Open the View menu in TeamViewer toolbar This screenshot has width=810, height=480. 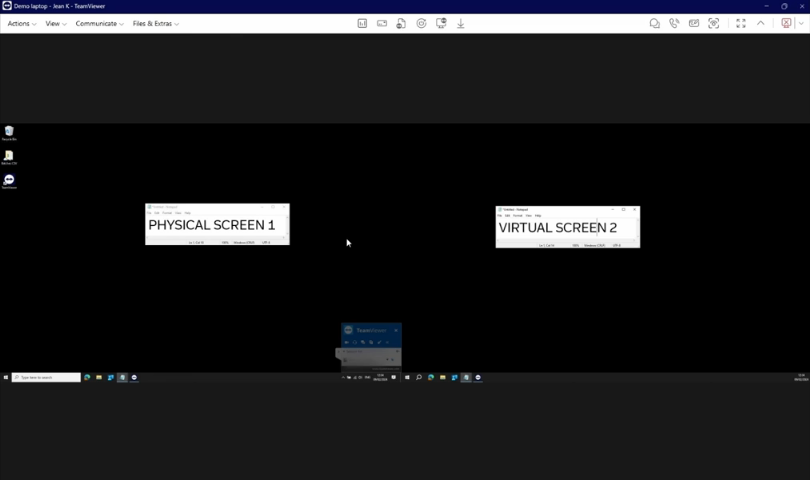tap(56, 24)
